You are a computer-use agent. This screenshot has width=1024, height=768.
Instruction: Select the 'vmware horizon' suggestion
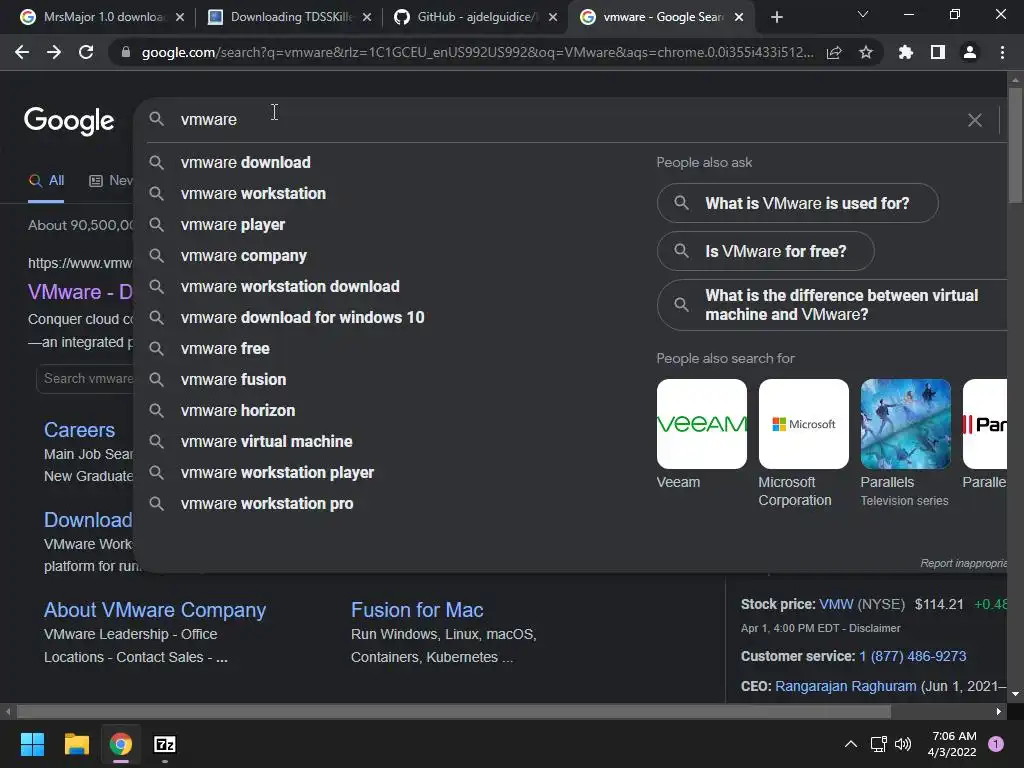pyautogui.click(x=238, y=411)
